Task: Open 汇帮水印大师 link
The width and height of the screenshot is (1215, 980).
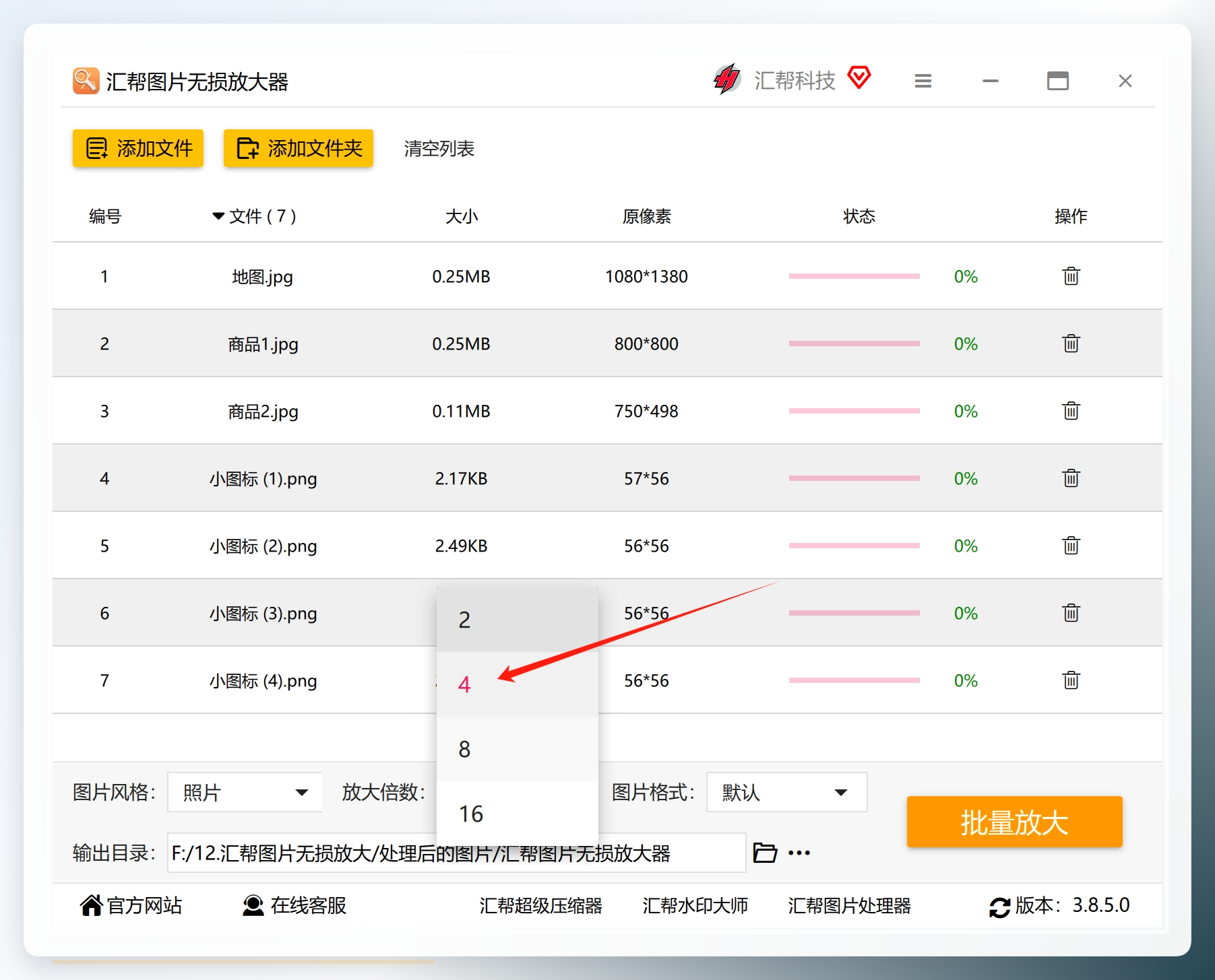Action: 695,905
